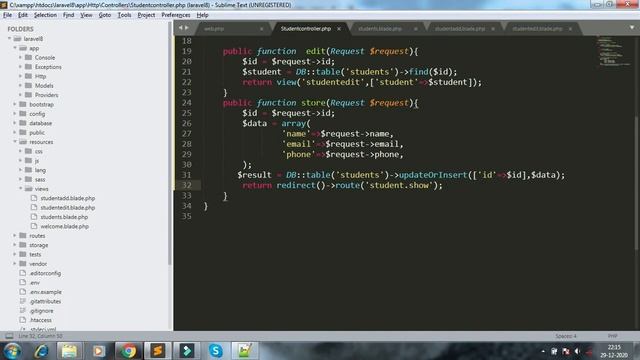Open the Goto menu
640x360 pixels.
tap(104, 15)
